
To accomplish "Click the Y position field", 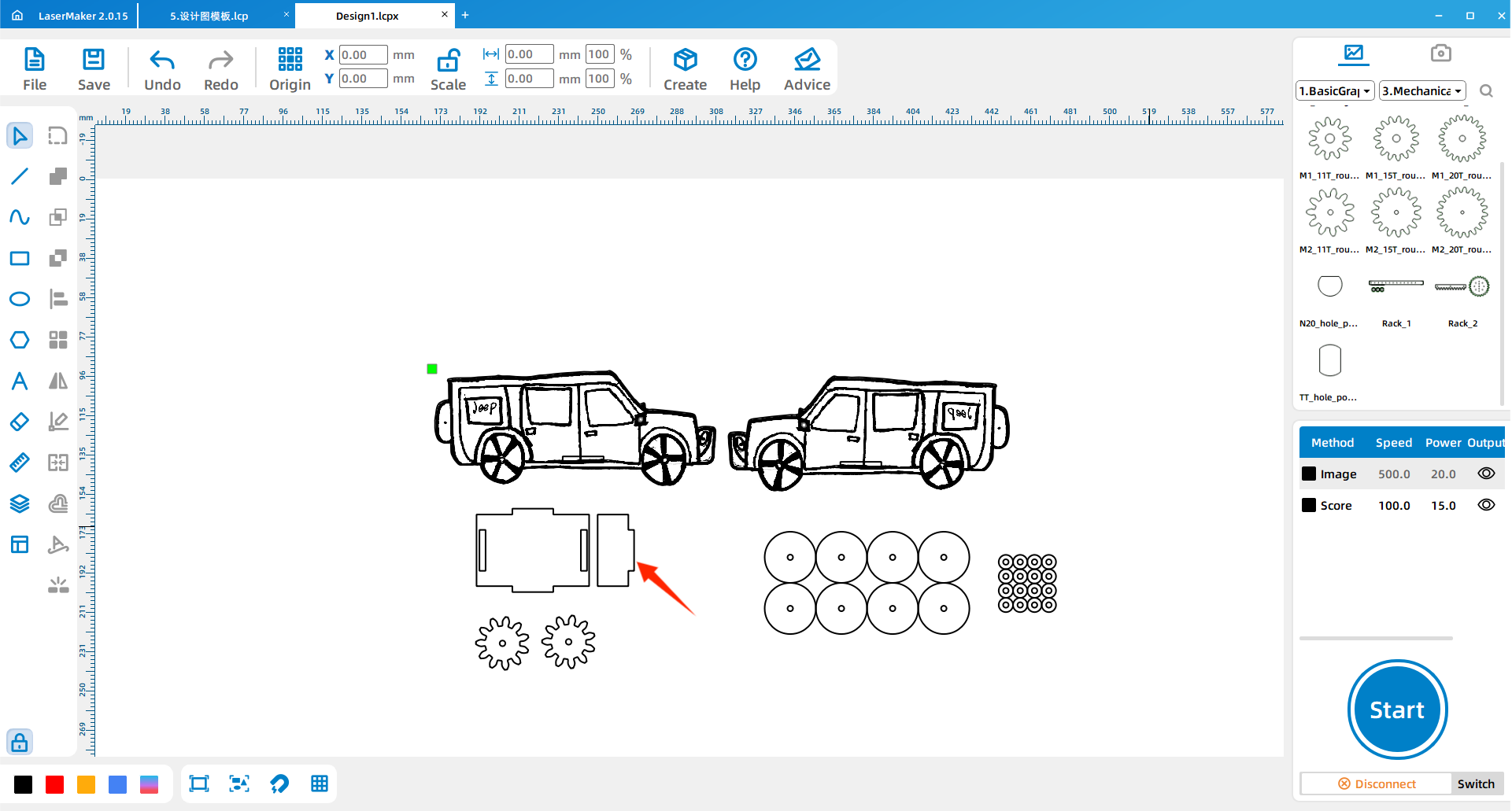I will click(x=363, y=79).
